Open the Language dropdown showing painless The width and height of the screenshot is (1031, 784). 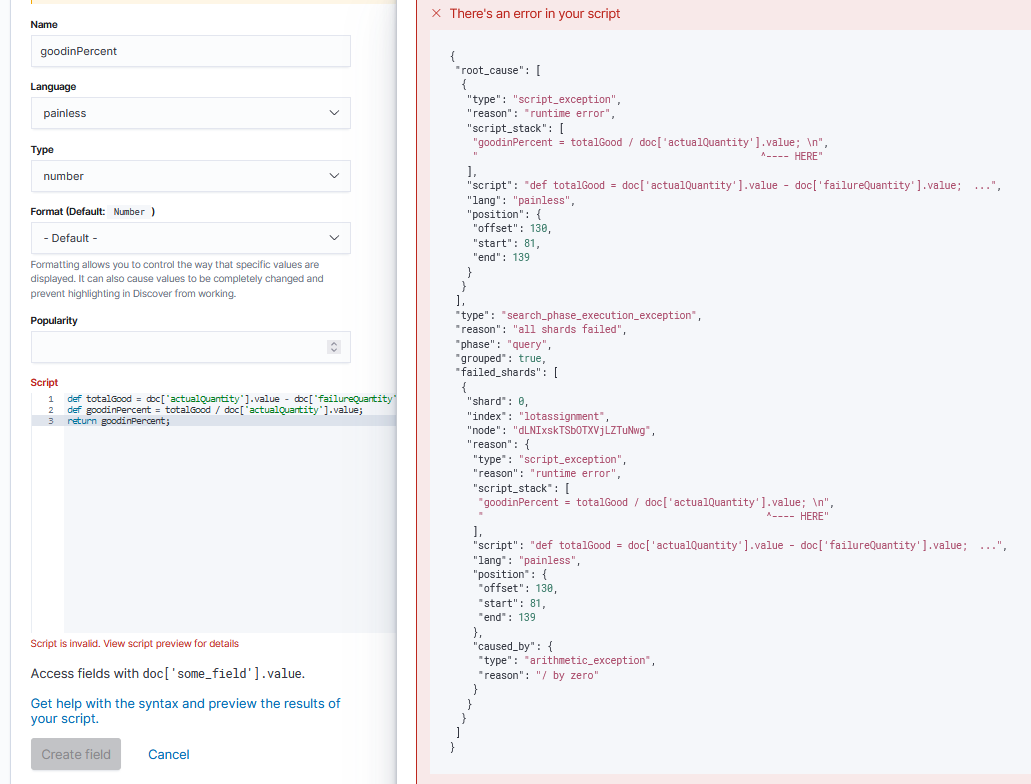click(x=191, y=113)
